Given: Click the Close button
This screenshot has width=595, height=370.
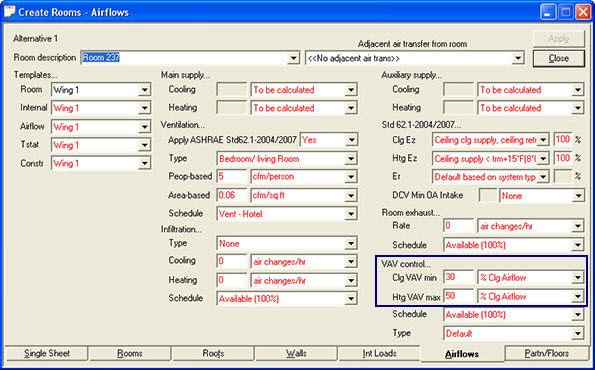Looking at the screenshot, I should click(x=559, y=58).
